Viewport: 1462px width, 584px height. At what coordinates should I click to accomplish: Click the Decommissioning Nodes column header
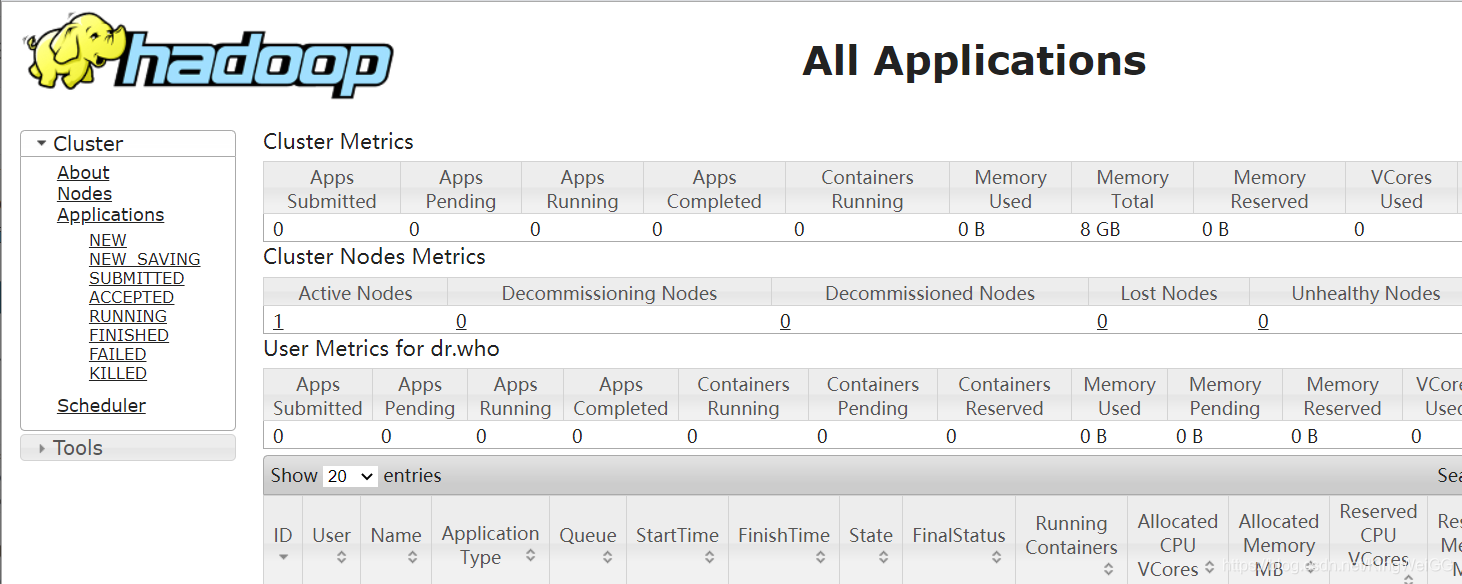click(609, 293)
